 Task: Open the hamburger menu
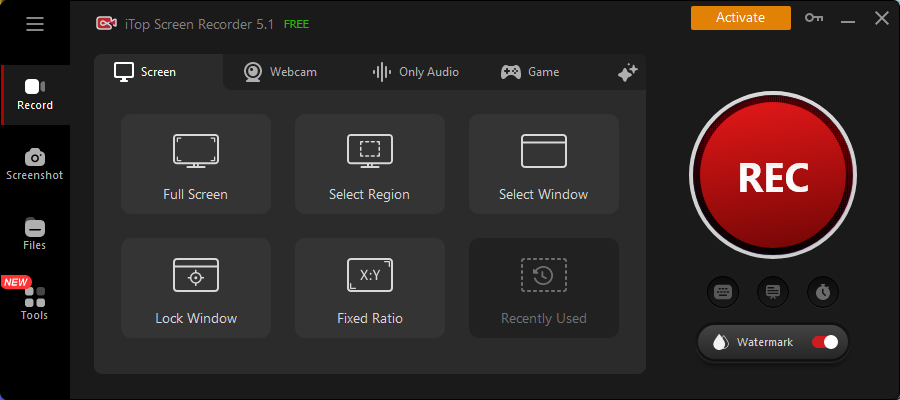pyautogui.click(x=35, y=24)
